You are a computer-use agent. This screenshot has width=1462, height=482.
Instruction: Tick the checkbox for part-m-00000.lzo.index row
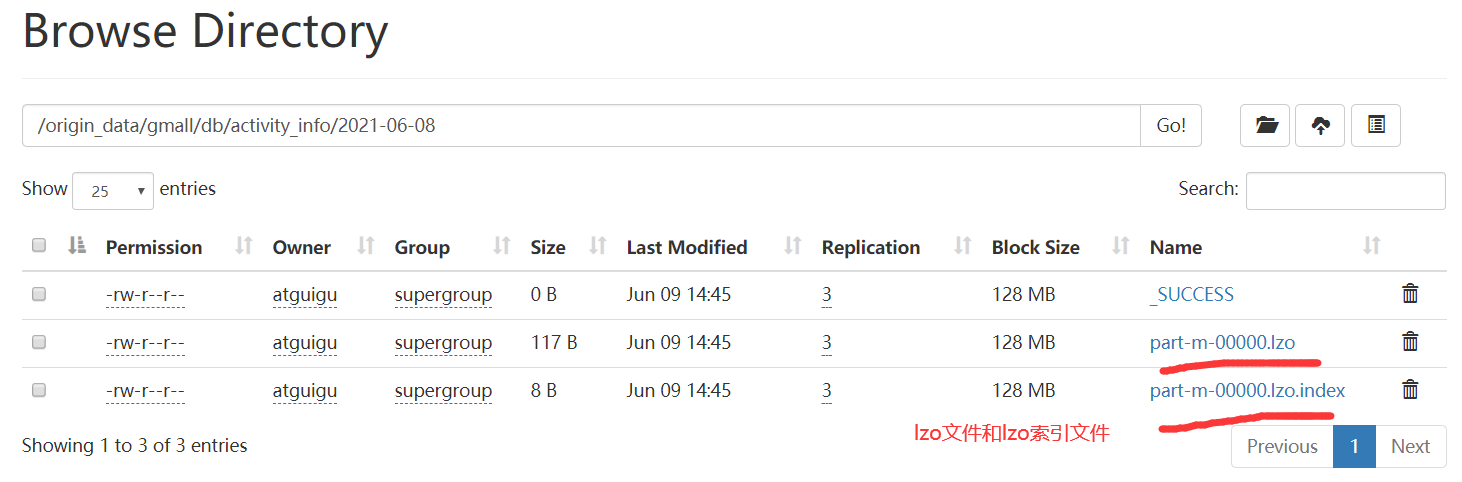click(x=39, y=390)
